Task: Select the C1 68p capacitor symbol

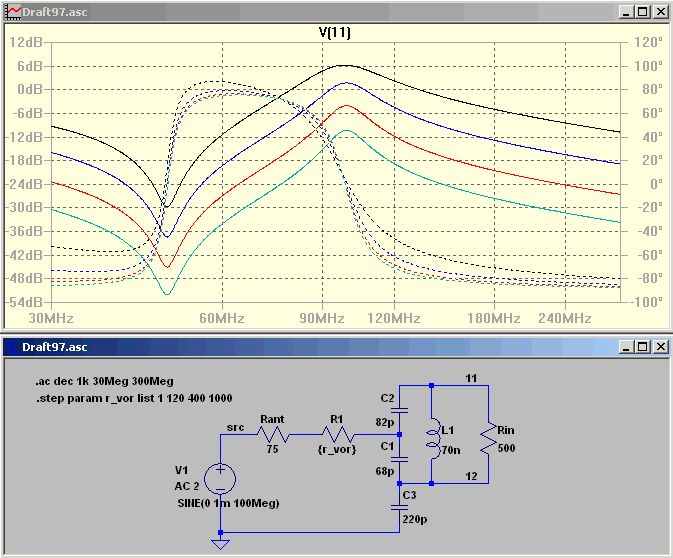Action: pyautogui.click(x=399, y=458)
